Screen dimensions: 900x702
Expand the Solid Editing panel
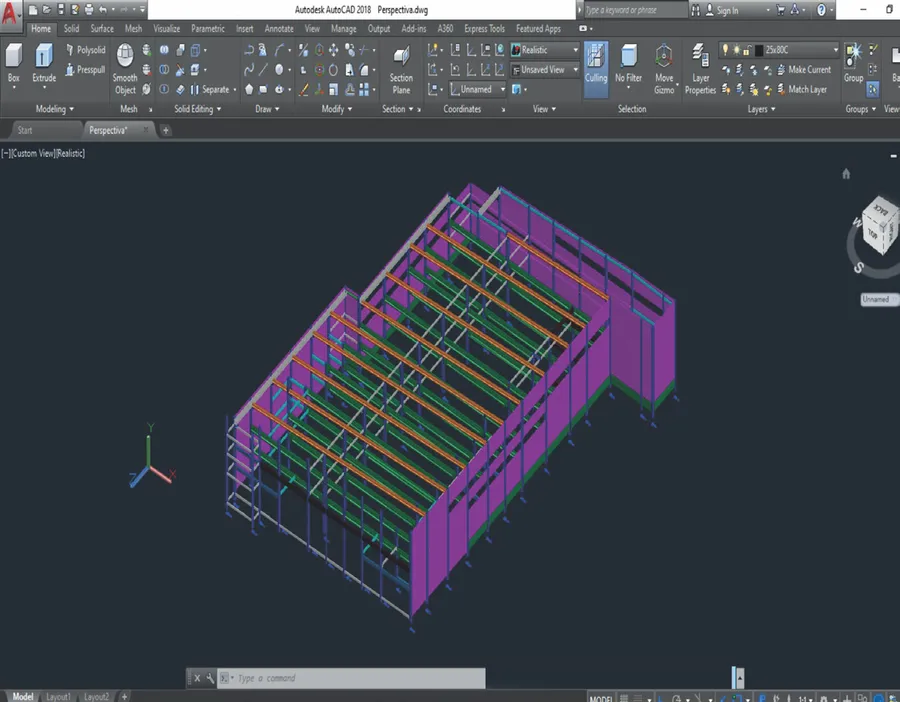[197, 109]
